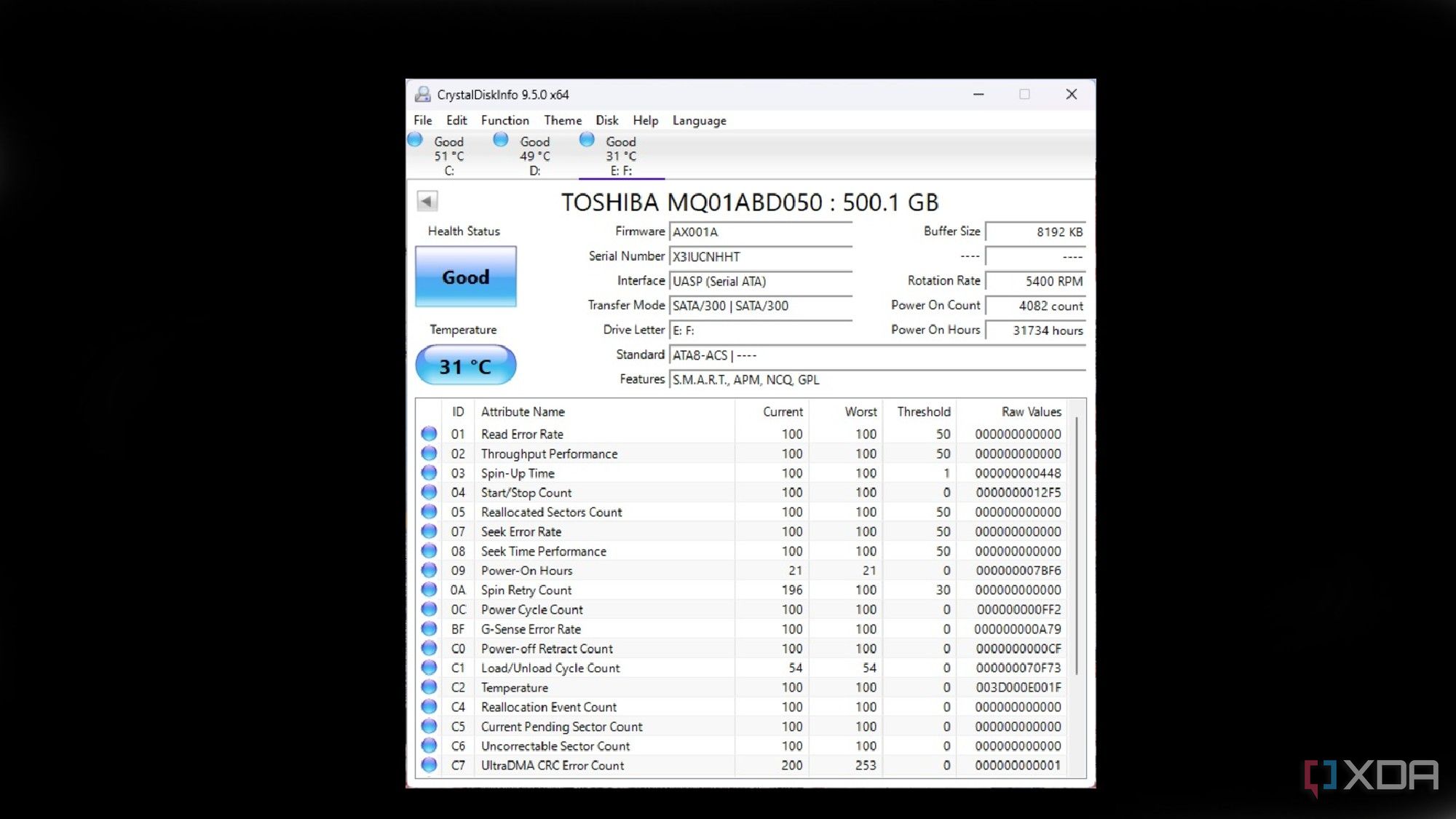Click status orb for Power Cycle Count
Image resolution: width=1456 pixels, height=819 pixels.
pyautogui.click(x=429, y=609)
